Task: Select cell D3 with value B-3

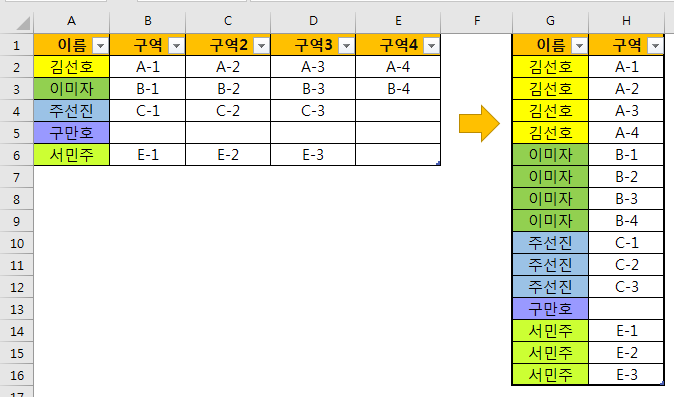Action: pyautogui.click(x=313, y=89)
